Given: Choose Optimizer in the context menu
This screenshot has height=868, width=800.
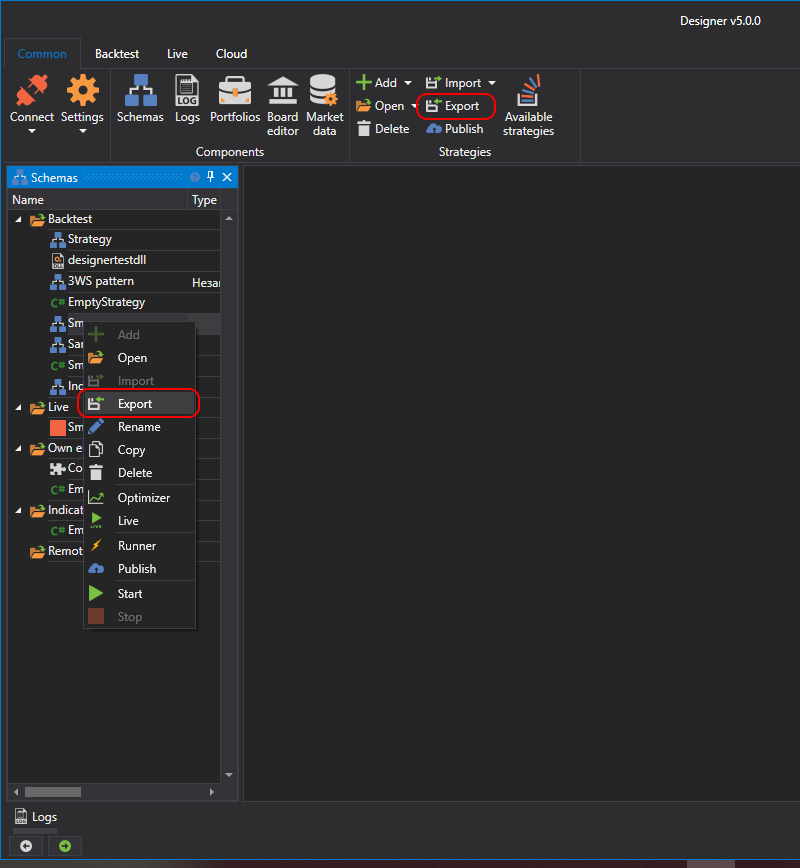Looking at the screenshot, I should (140, 498).
